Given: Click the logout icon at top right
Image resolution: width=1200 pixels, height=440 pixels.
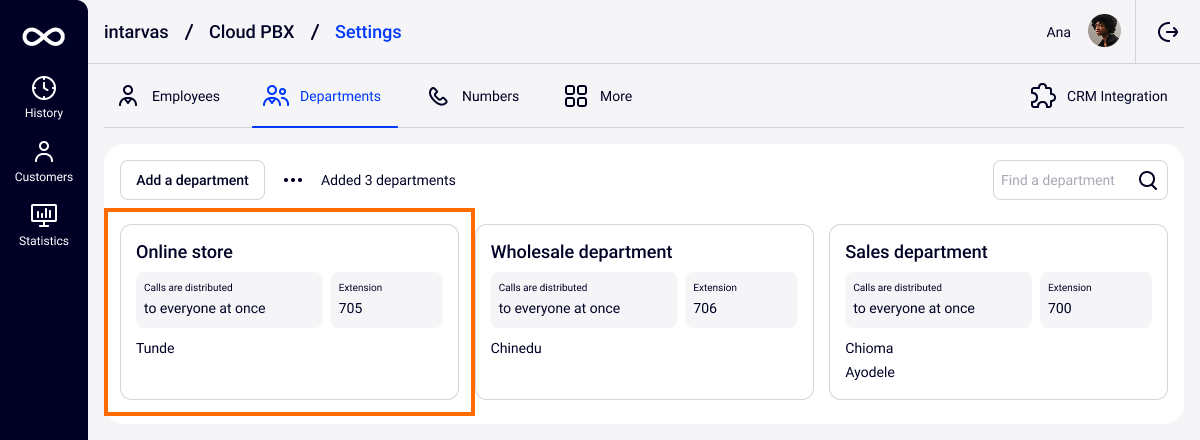Looking at the screenshot, I should [1168, 32].
